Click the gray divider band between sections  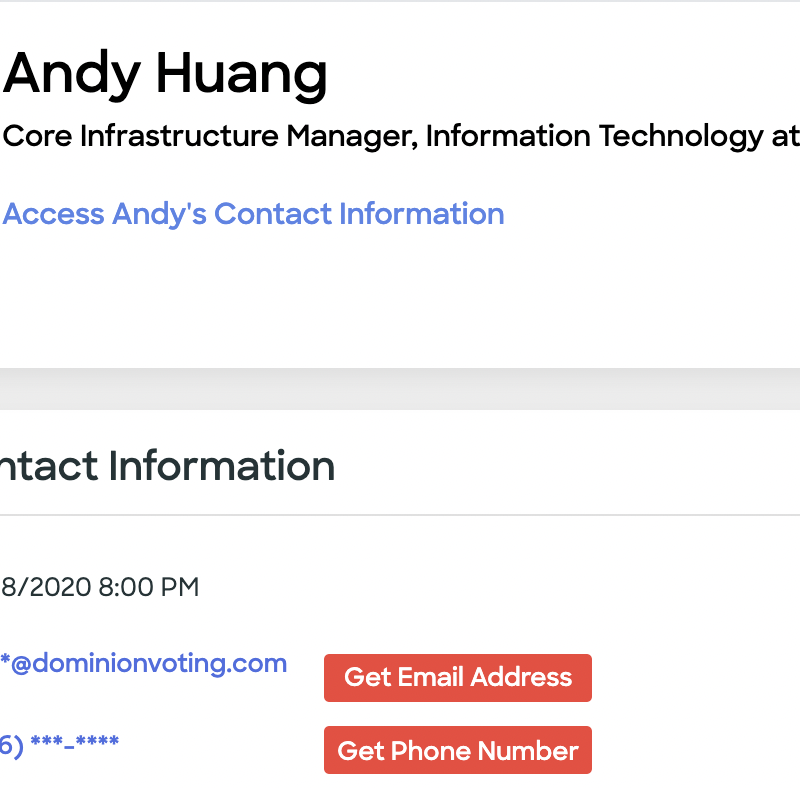pyautogui.click(x=400, y=388)
